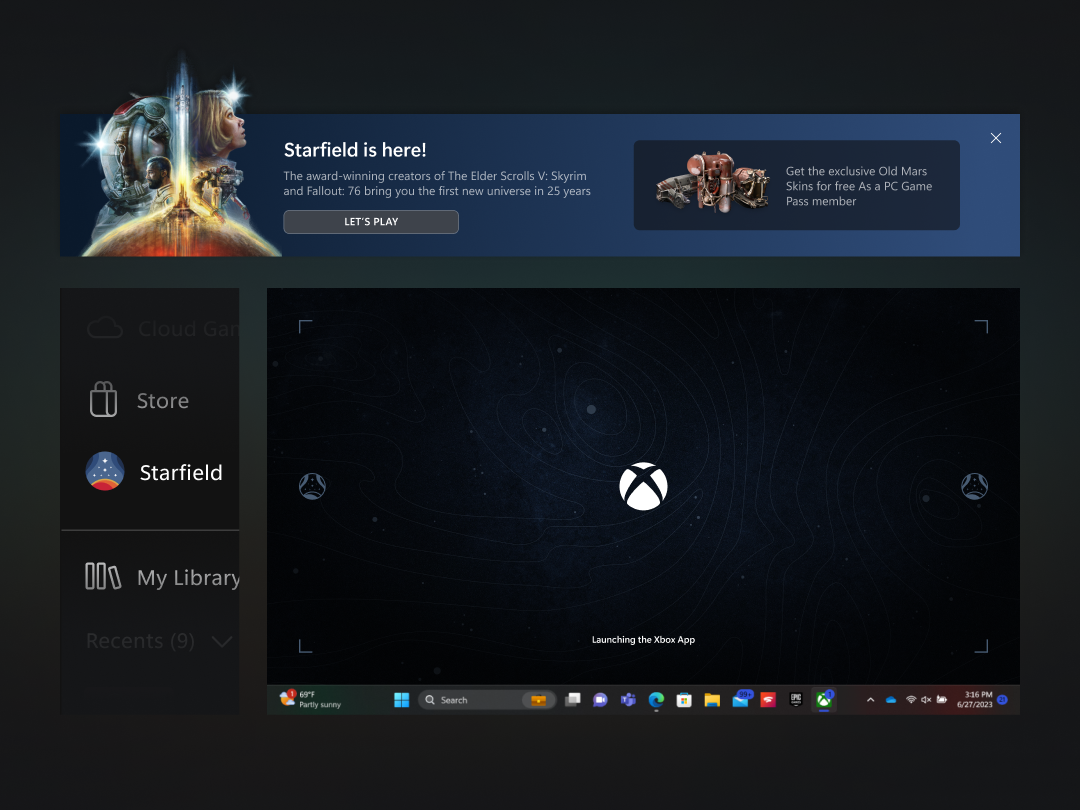Open Task View from the taskbar
Viewport: 1080px width, 810px height.
(x=572, y=700)
